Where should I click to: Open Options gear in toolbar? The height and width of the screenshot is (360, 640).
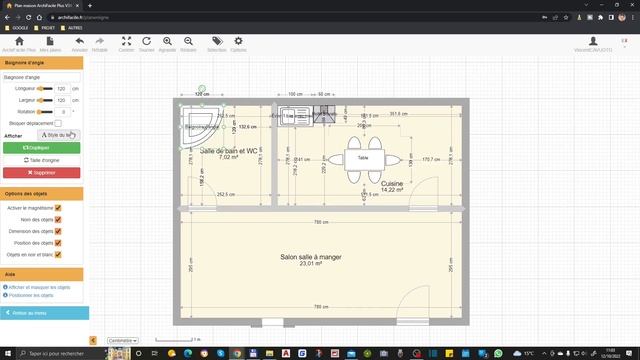tap(238, 41)
